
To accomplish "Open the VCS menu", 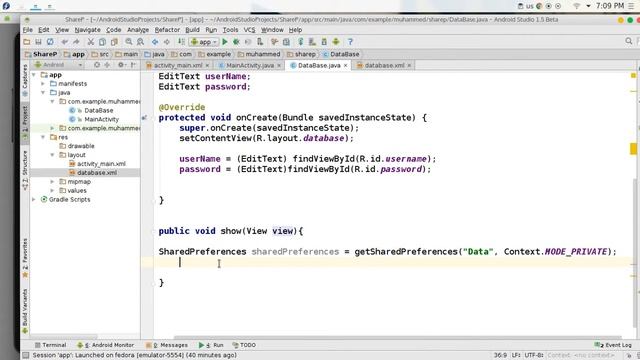I will 249,30.
